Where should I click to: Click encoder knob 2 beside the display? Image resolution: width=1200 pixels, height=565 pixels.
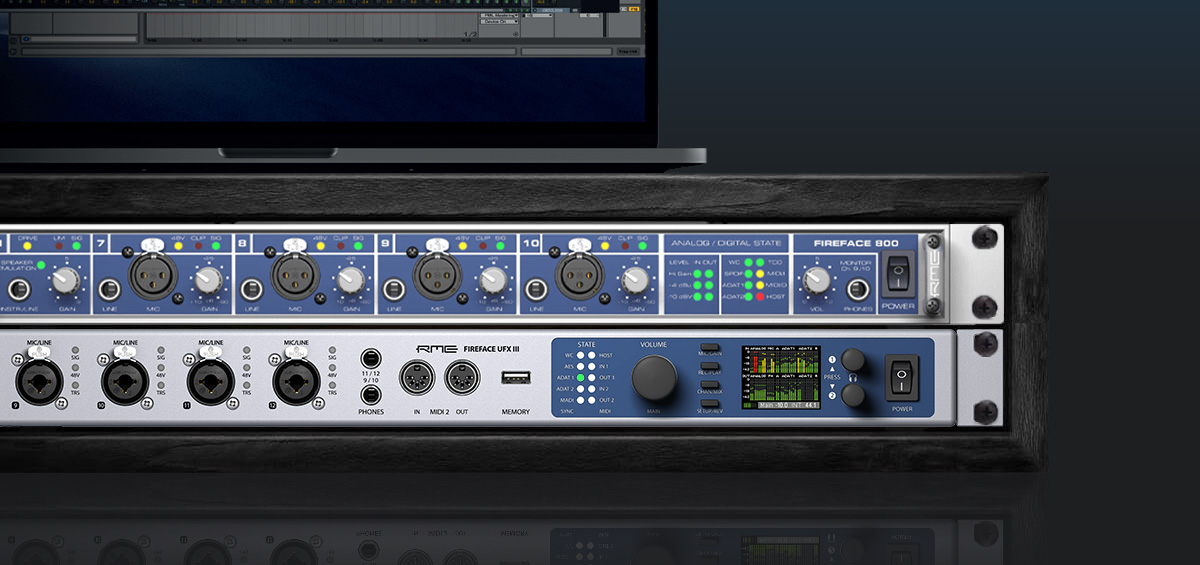click(853, 397)
